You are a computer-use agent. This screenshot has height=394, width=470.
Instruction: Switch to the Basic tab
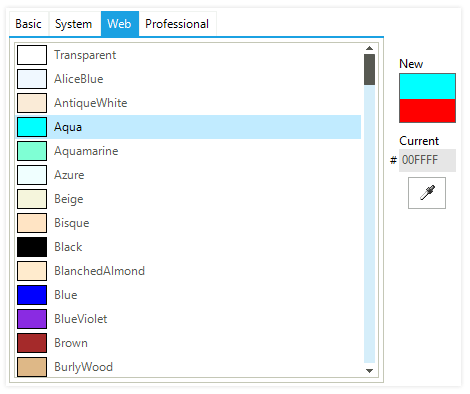click(x=29, y=24)
